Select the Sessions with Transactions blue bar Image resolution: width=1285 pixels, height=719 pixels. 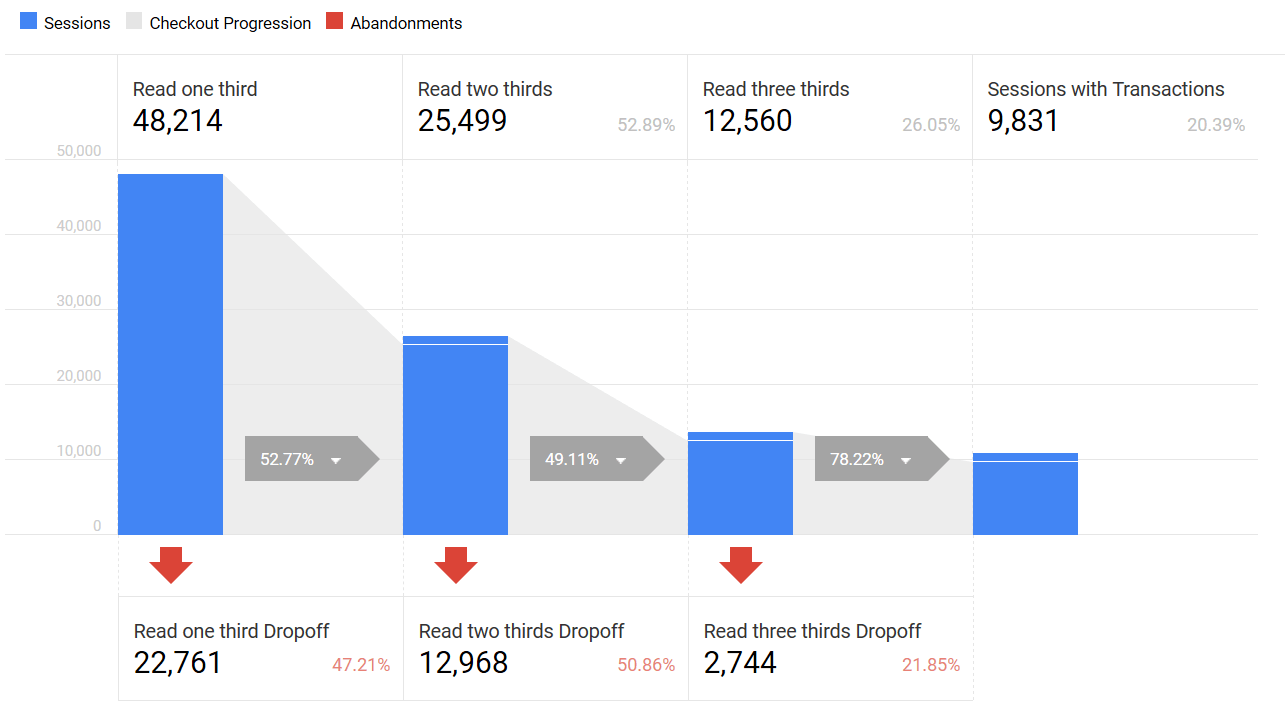(1025, 494)
